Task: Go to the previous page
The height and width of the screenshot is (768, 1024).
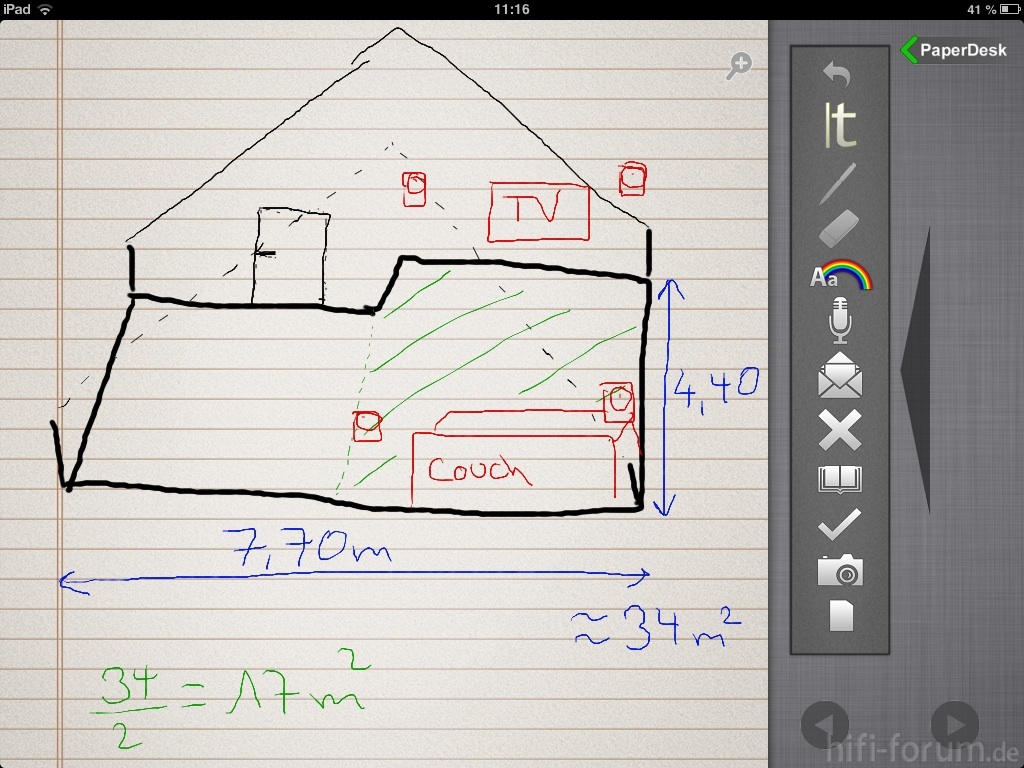Action: [x=825, y=724]
